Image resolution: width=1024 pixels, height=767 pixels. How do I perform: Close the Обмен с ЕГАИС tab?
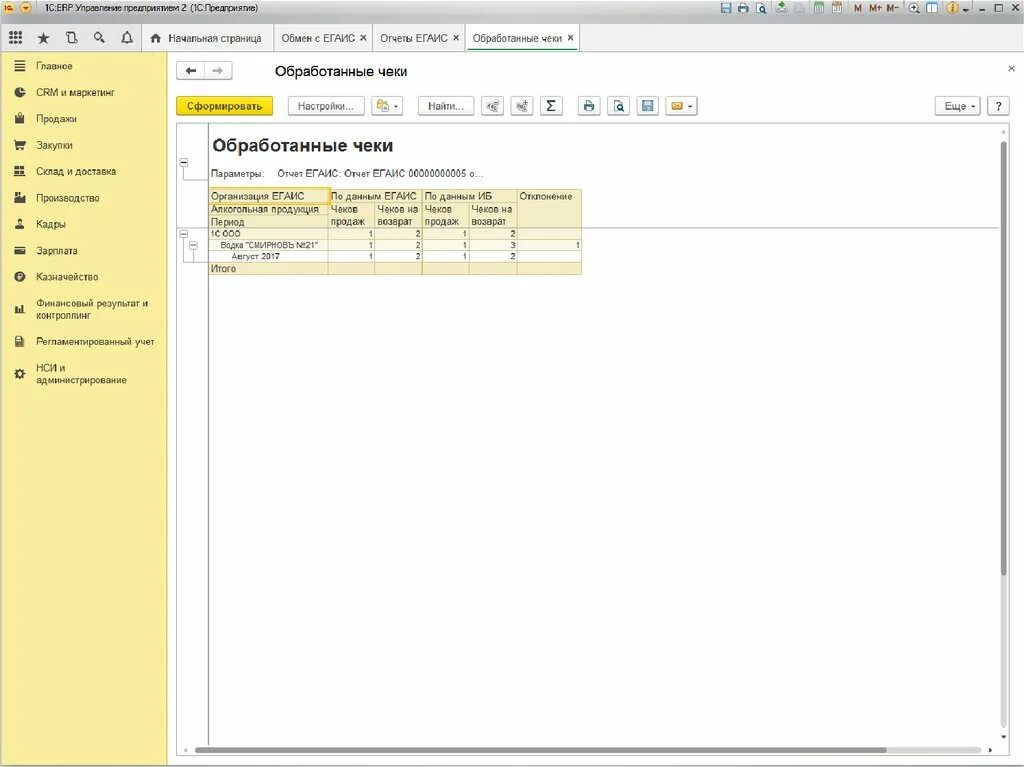[363, 38]
